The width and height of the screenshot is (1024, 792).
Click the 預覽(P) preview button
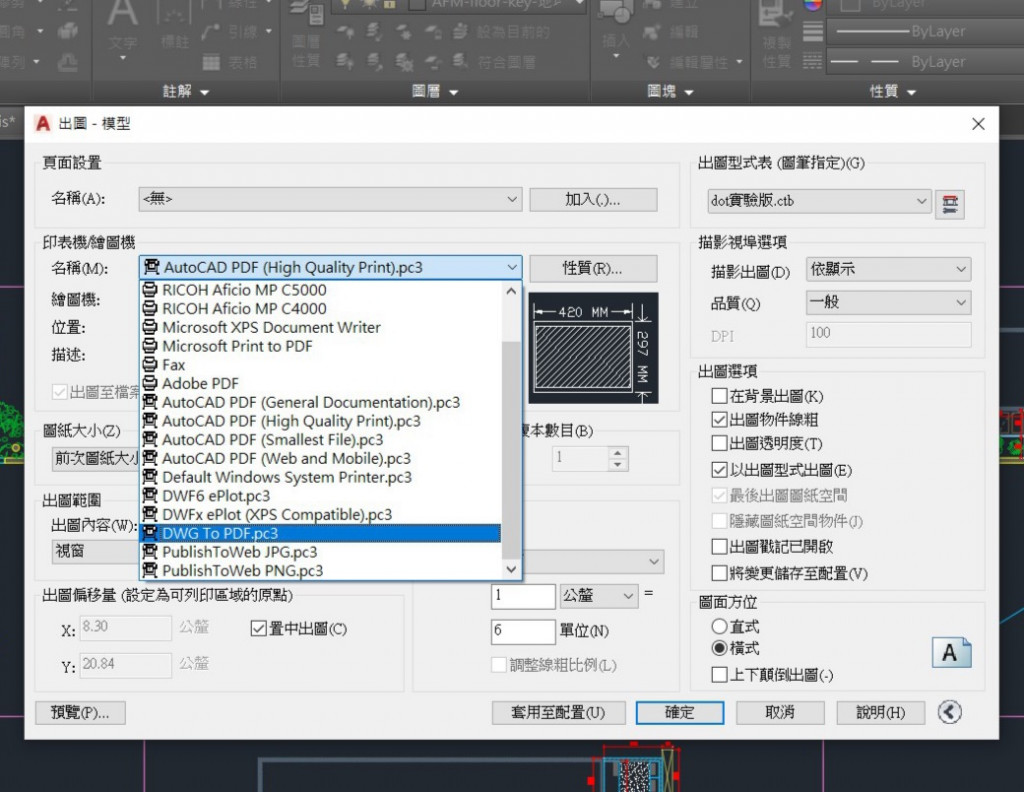80,712
